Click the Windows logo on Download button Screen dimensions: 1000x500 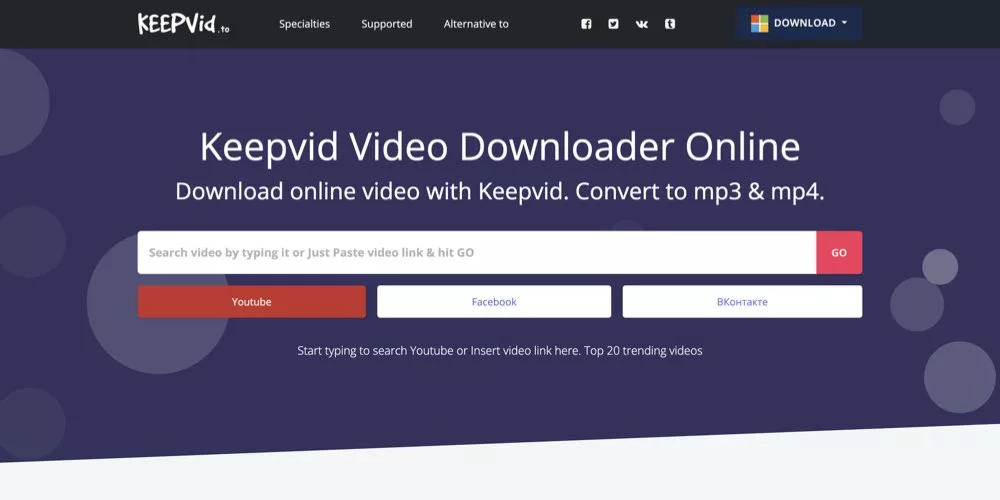point(759,24)
